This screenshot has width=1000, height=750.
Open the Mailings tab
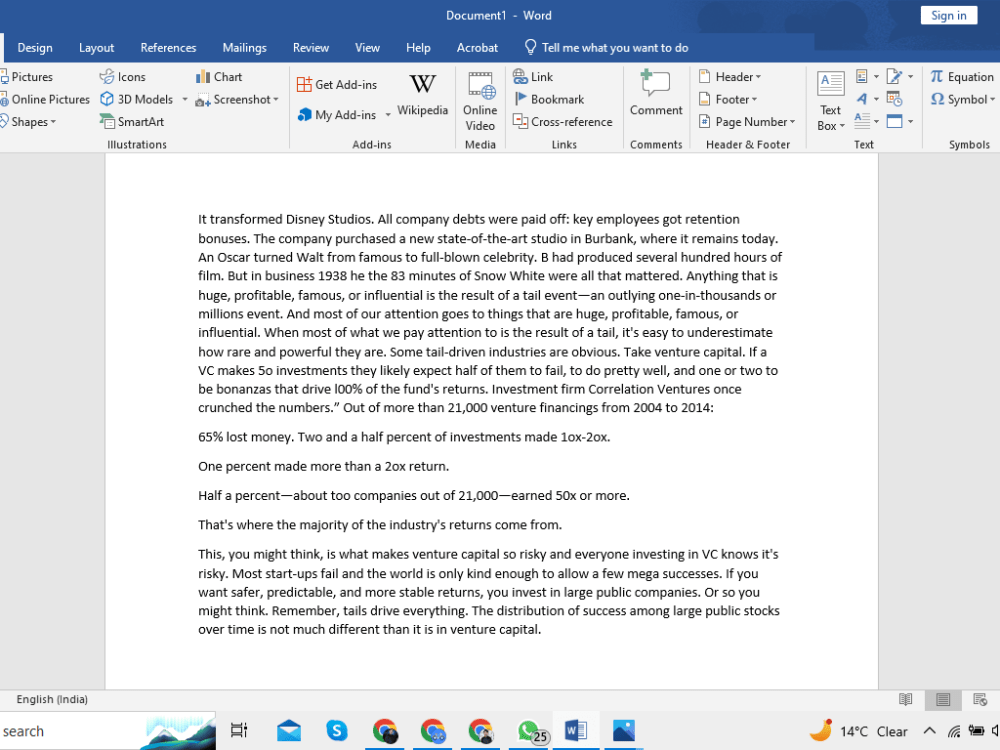(244, 48)
